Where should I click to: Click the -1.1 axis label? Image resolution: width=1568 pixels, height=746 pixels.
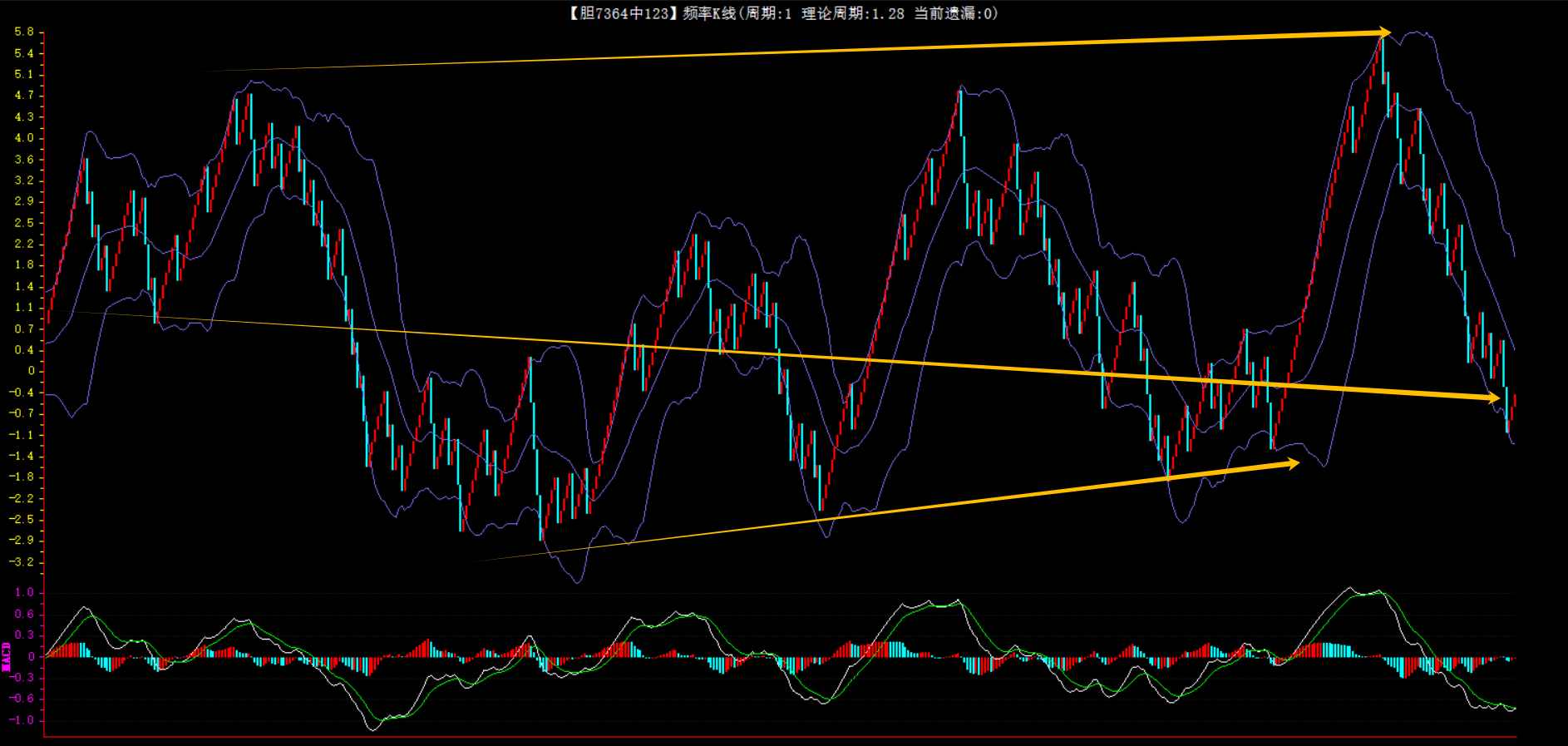tap(22, 435)
